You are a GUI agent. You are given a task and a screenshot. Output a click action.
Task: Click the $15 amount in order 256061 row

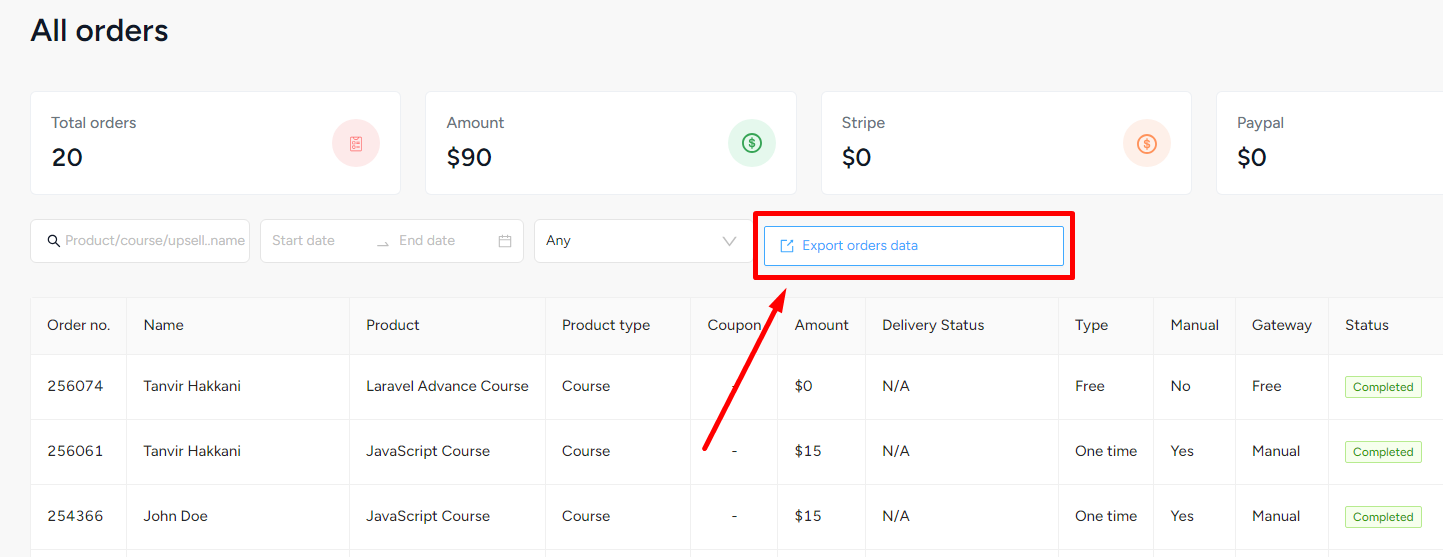click(808, 451)
